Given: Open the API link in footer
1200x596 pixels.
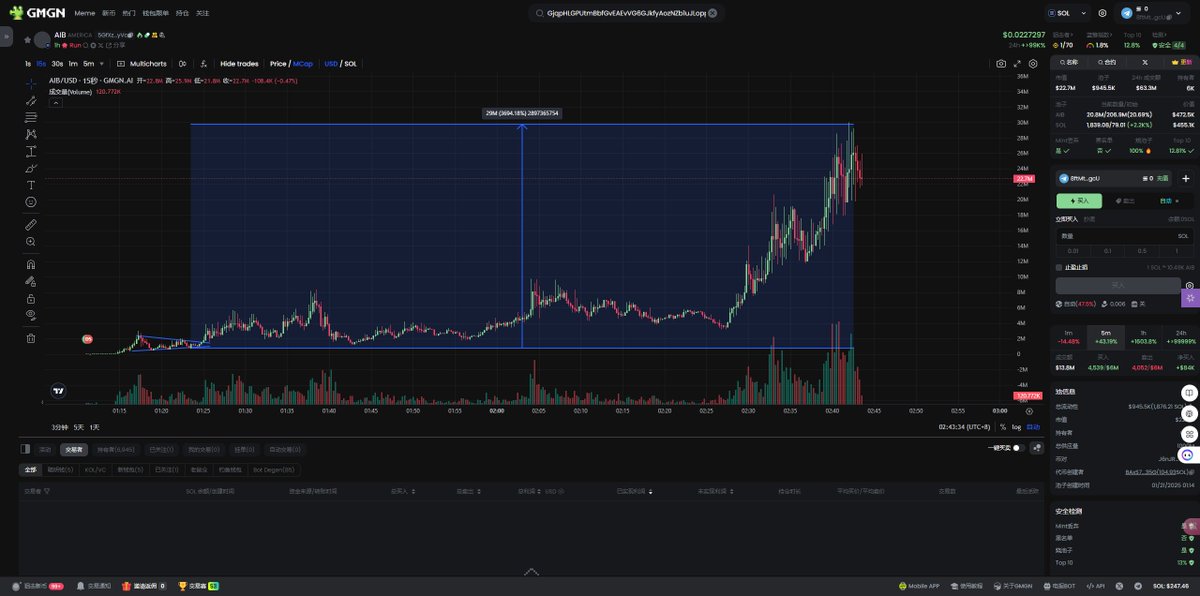Looking at the screenshot, I should pyautogui.click(x=1097, y=586).
